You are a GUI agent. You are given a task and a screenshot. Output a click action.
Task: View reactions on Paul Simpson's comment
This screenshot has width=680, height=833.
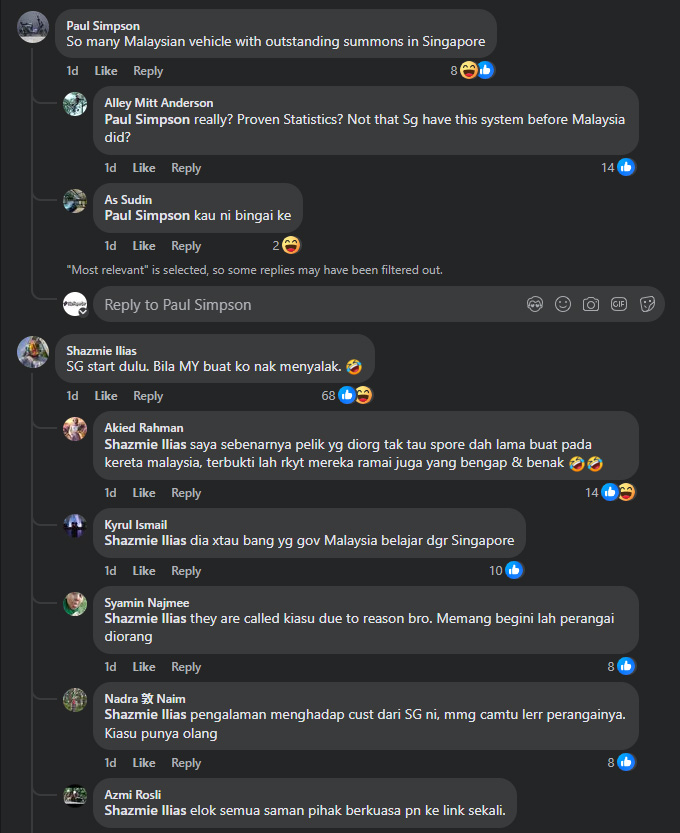pos(473,70)
